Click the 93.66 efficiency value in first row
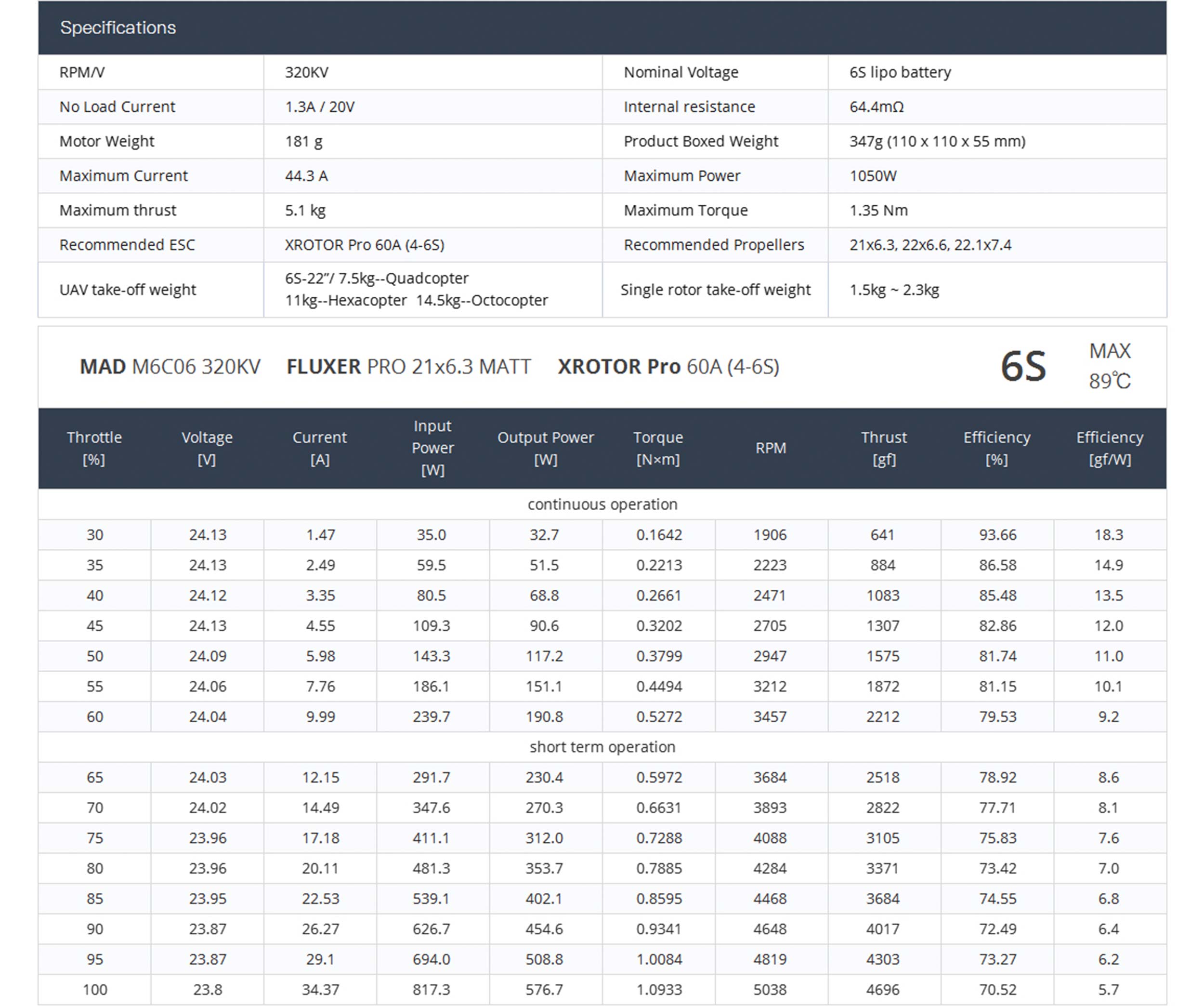Screen dimensions: 1204x1008 997,535
